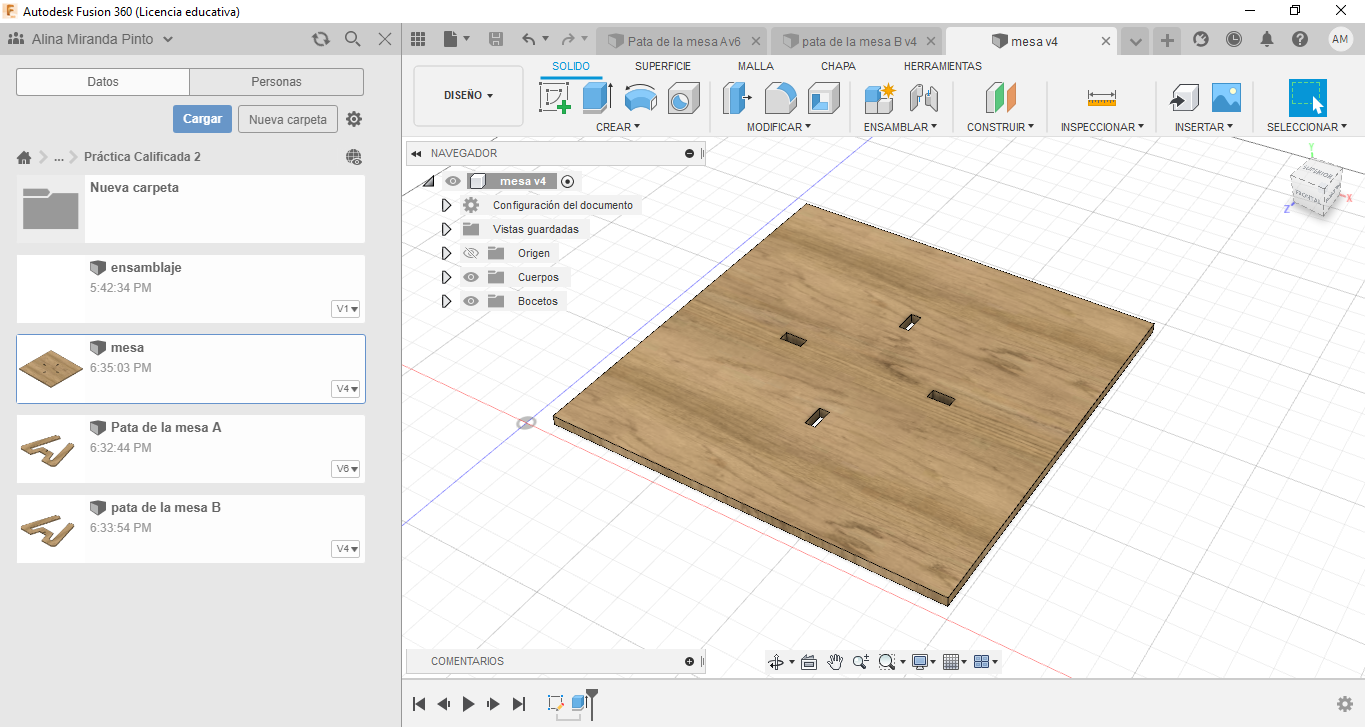Open the notifications bell

pos(1267,40)
